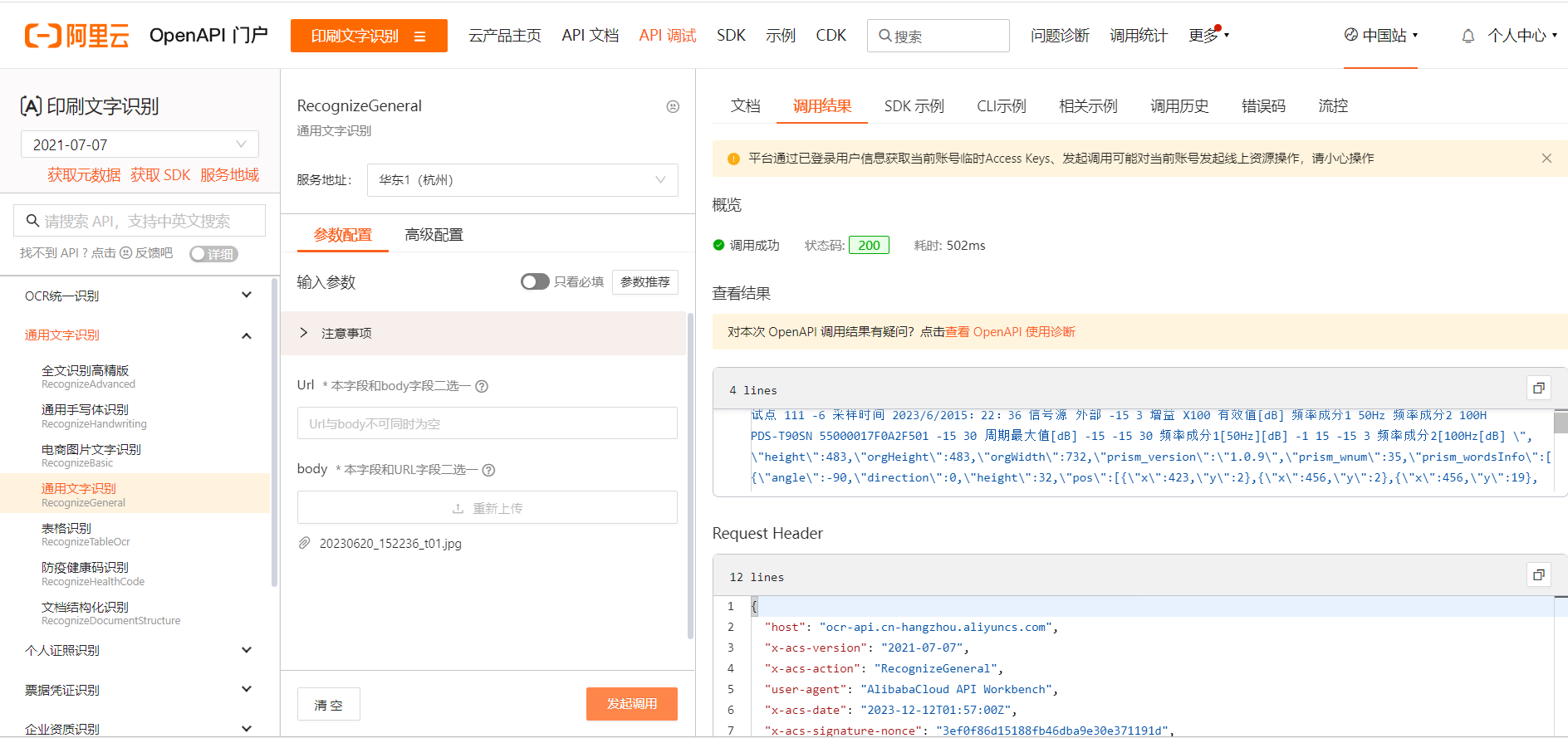Switch to the SDK 示例 tab

(x=914, y=106)
